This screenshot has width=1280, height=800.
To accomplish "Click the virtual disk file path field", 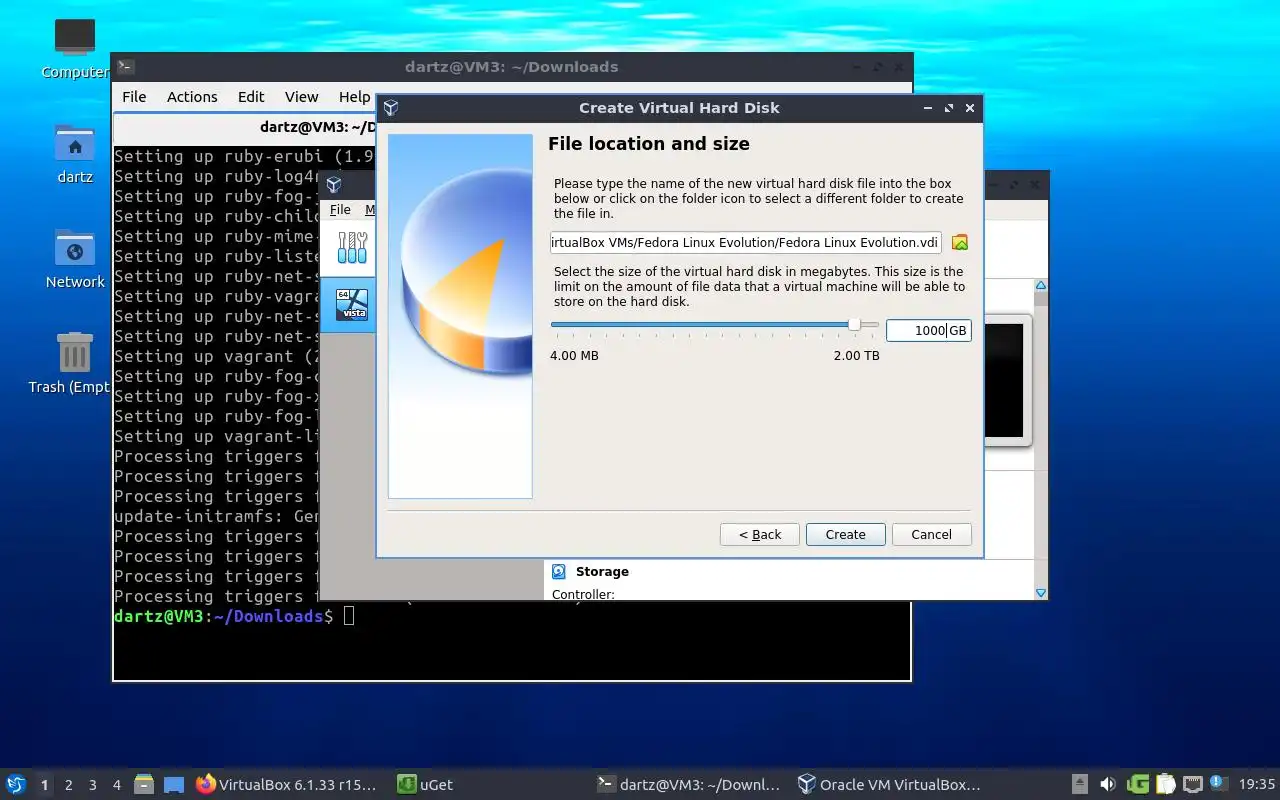I will coord(745,243).
